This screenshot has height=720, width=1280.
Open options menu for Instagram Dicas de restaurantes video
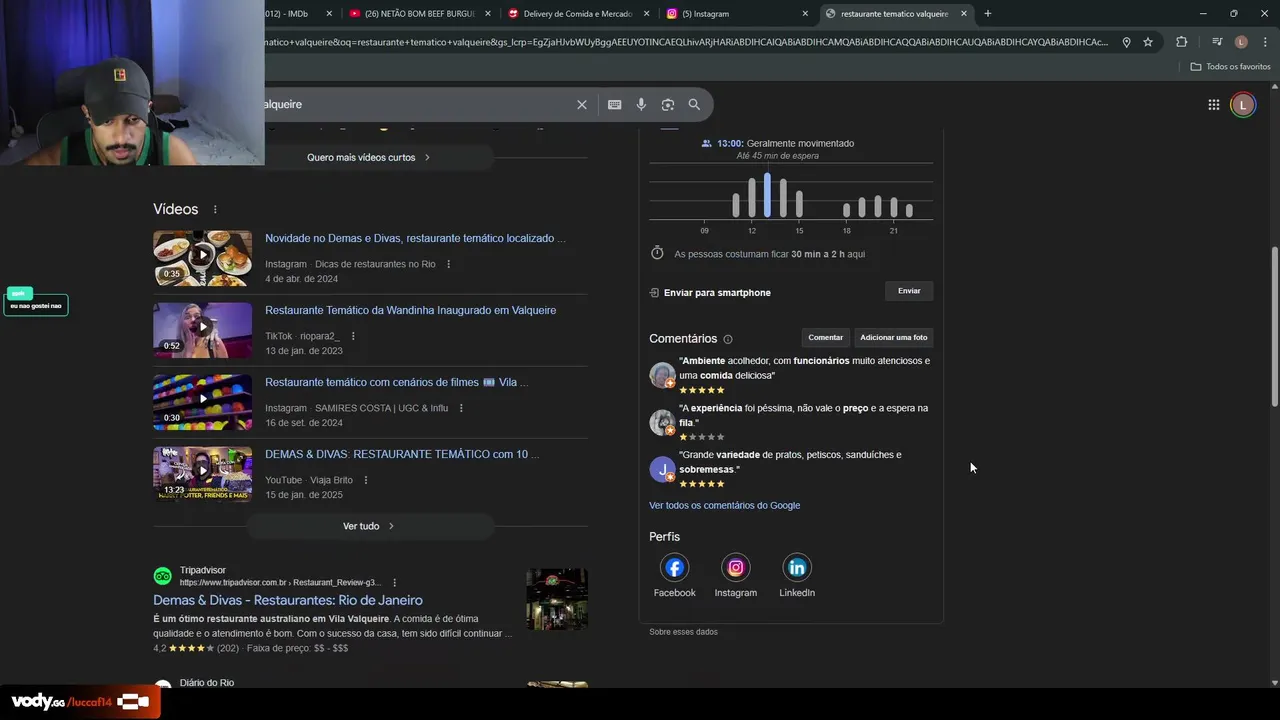click(448, 264)
